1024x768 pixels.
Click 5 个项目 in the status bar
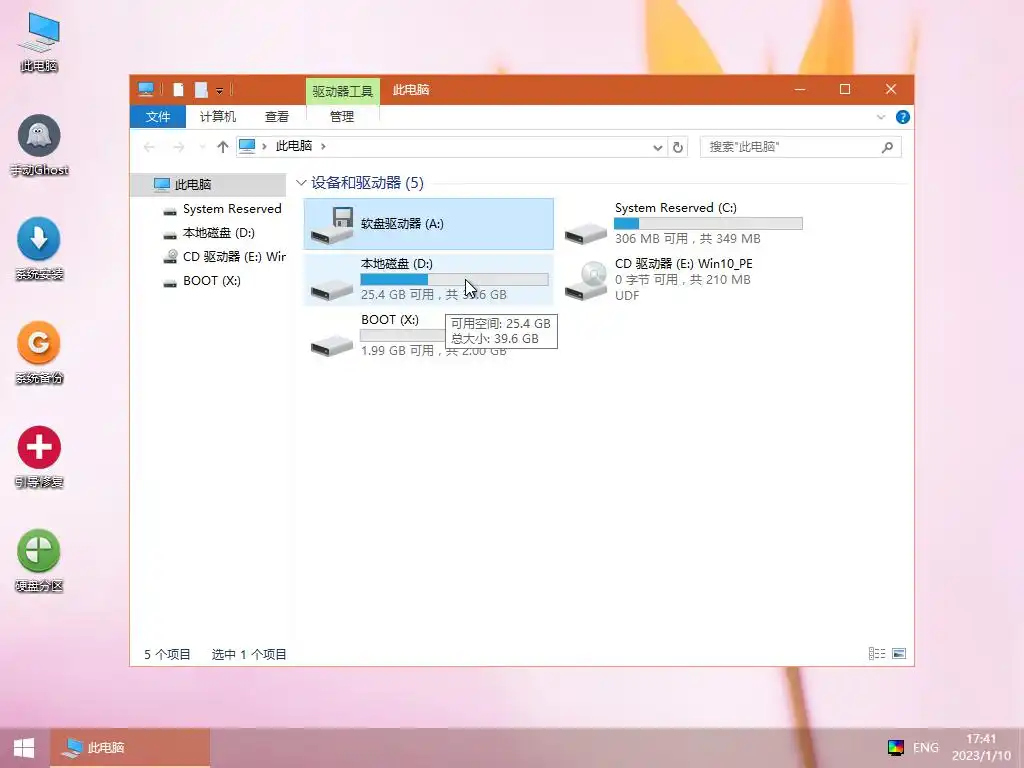167,654
